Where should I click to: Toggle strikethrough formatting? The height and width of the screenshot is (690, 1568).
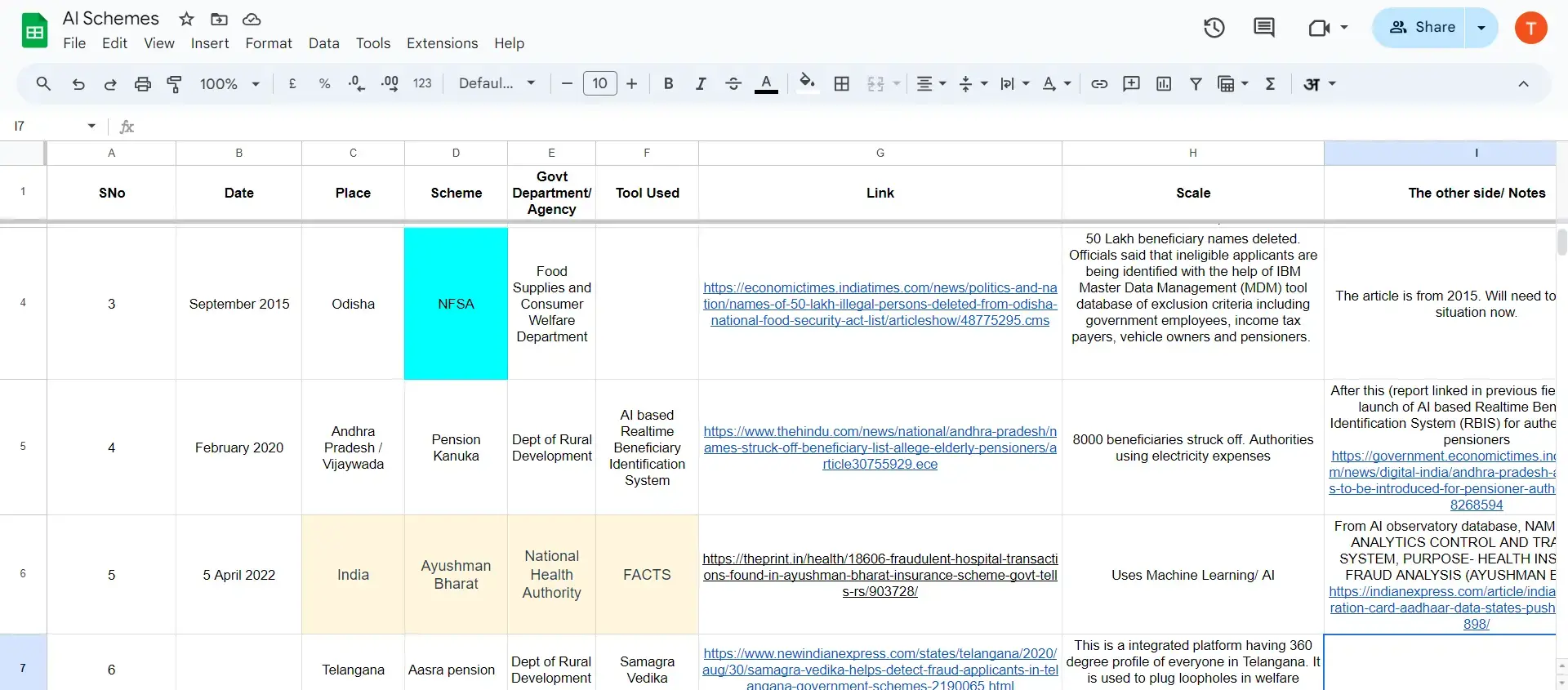pos(733,83)
